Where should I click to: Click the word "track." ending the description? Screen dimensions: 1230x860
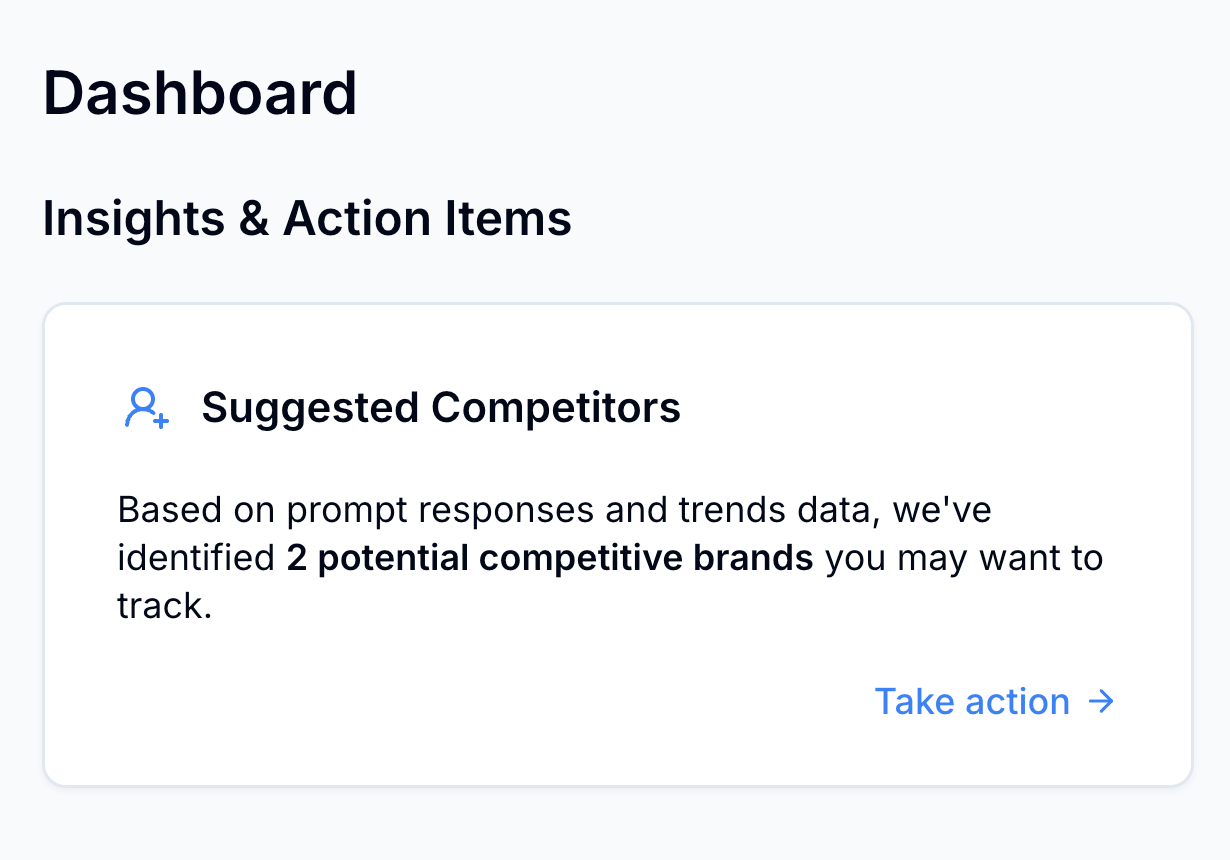(165, 606)
